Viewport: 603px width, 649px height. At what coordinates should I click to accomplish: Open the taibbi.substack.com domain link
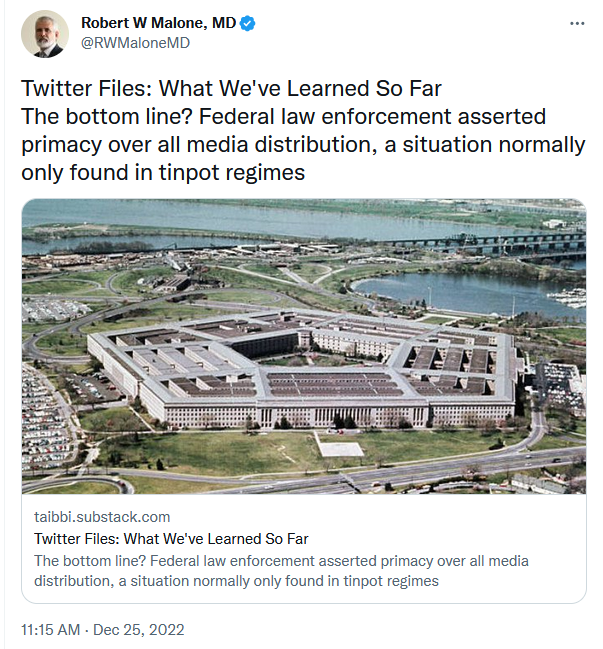pos(102,517)
